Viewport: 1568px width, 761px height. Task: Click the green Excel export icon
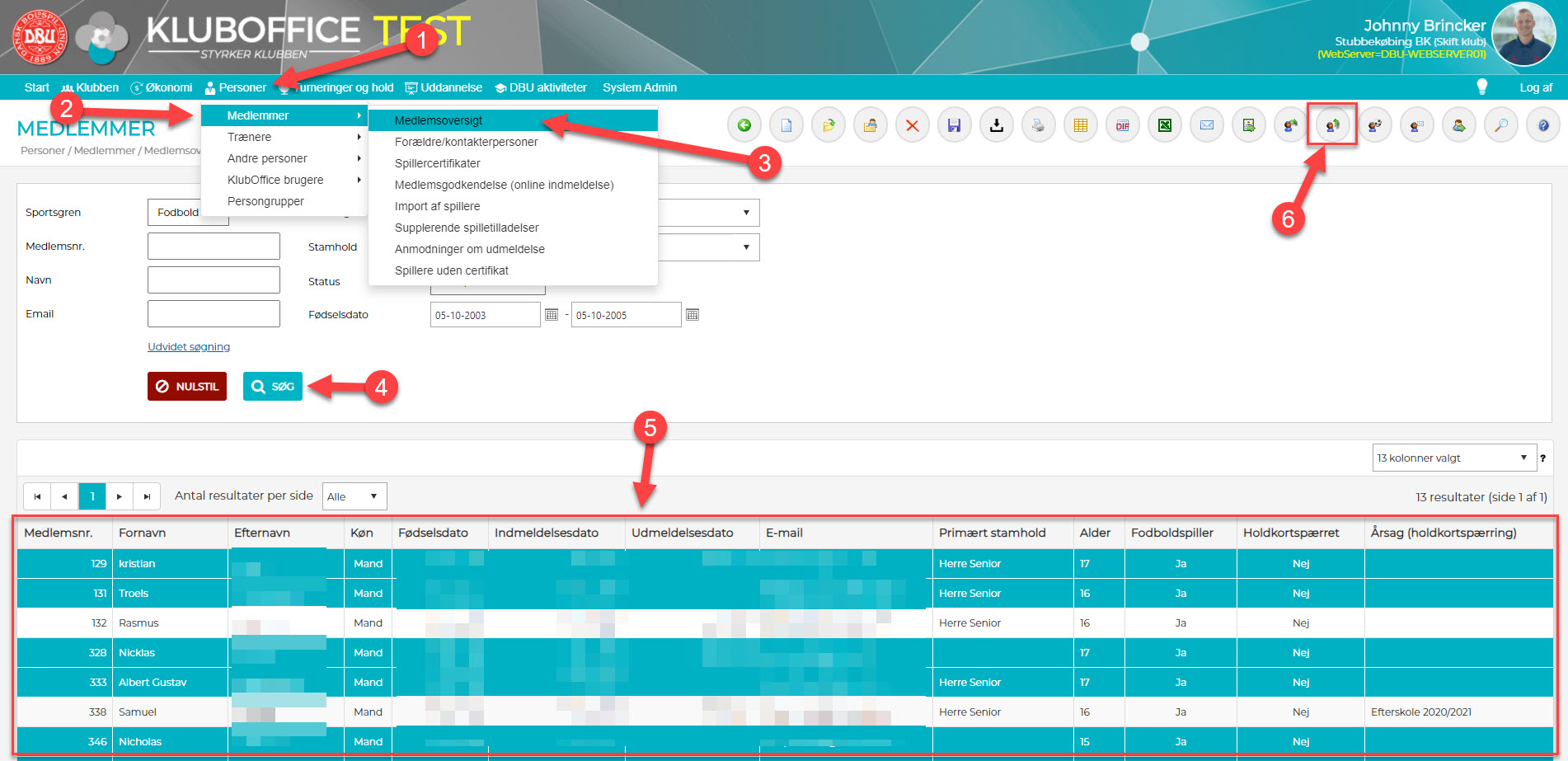1165,125
